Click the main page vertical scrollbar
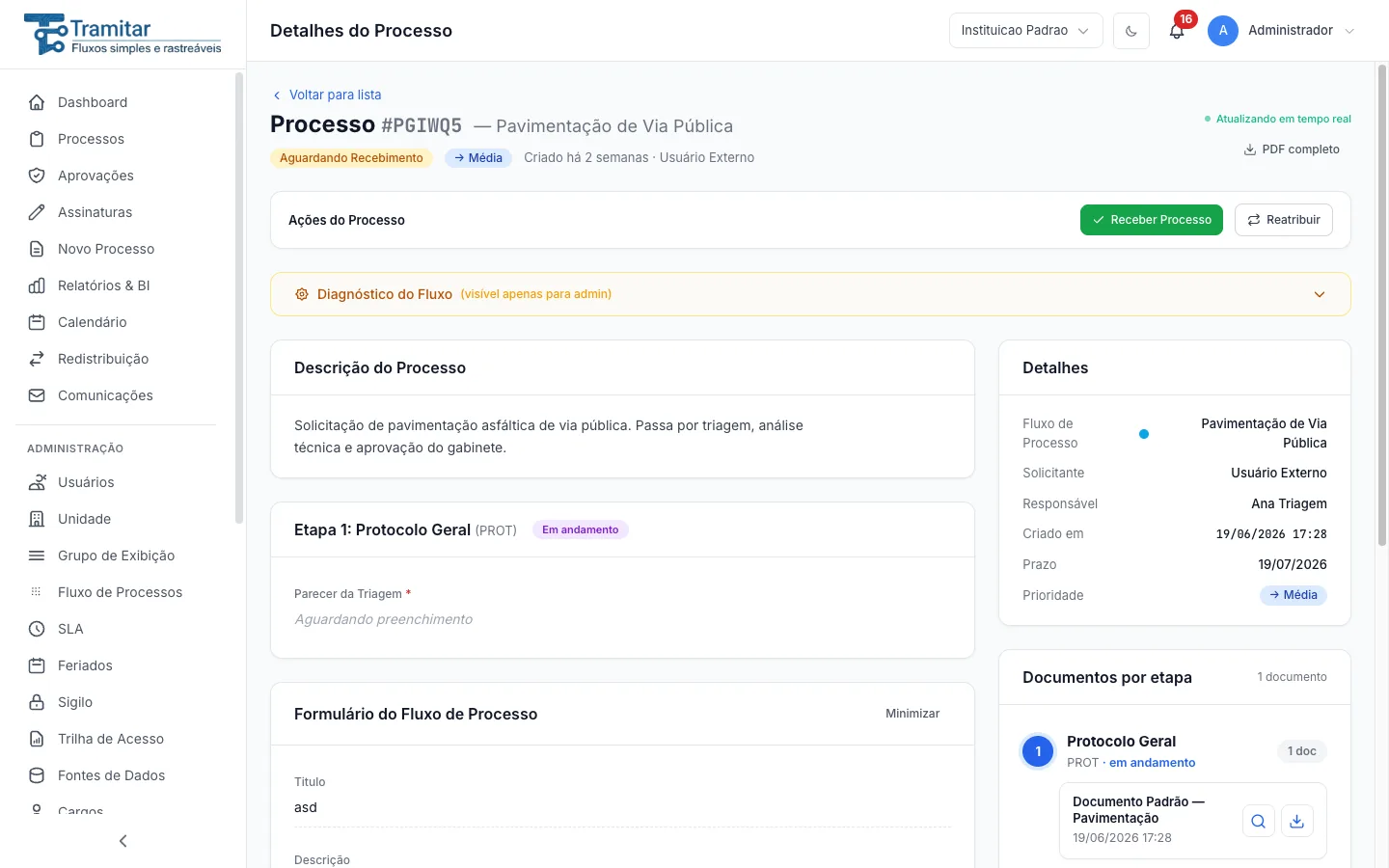1389x868 pixels. coord(1381,305)
